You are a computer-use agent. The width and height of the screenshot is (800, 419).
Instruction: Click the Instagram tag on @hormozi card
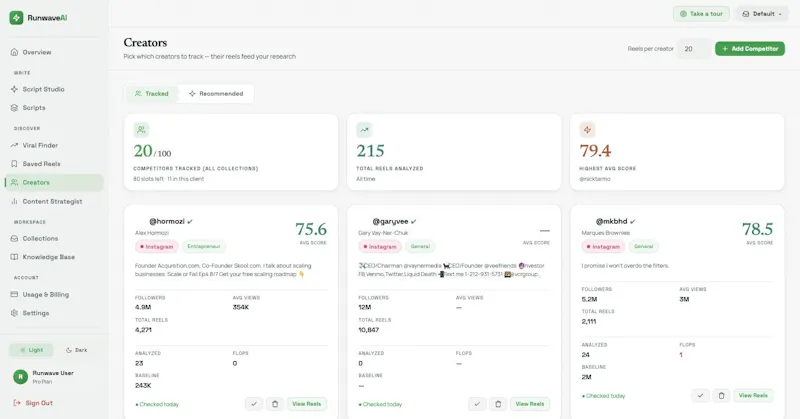coord(156,247)
